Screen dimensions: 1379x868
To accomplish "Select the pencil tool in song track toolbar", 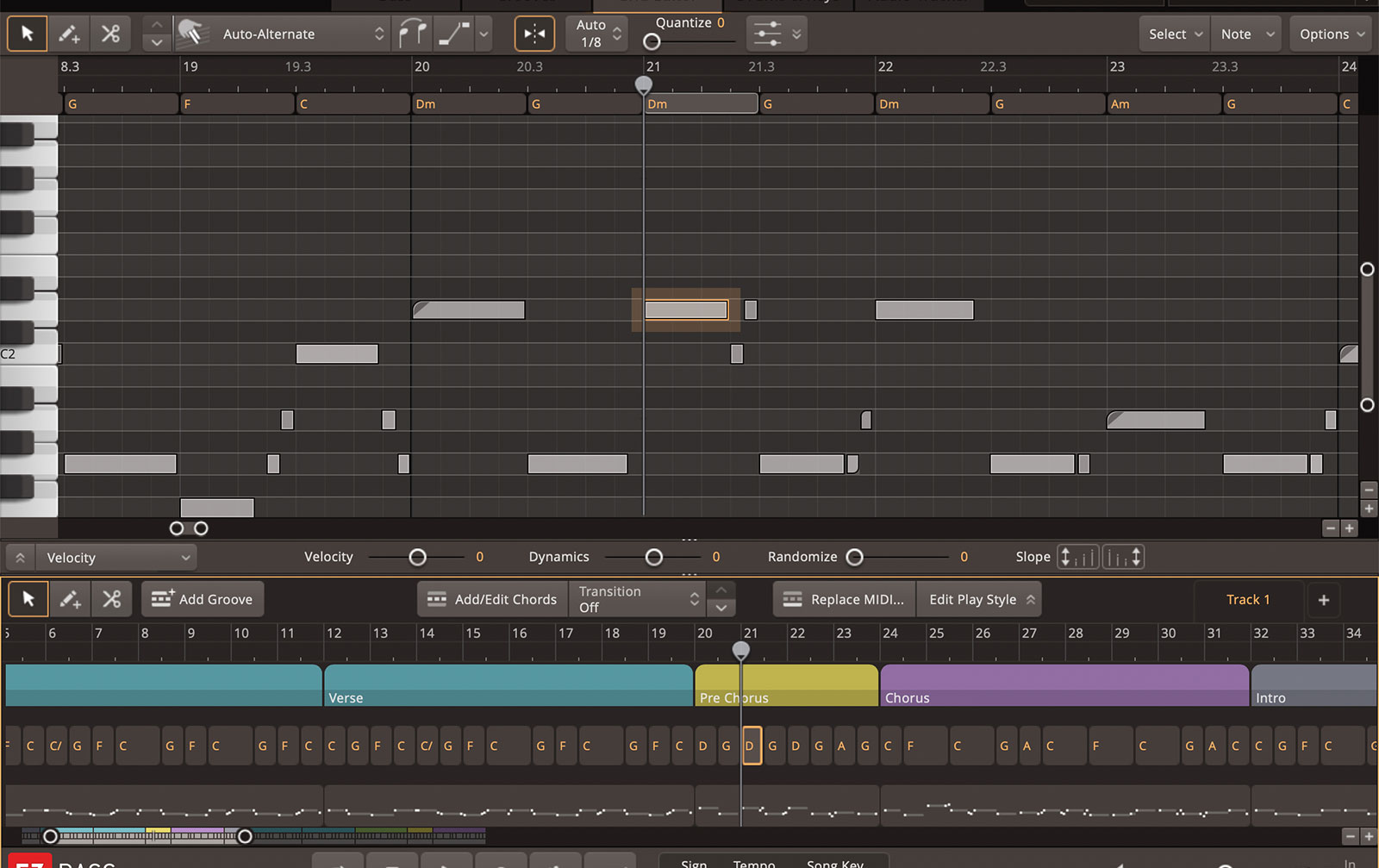I will click(71, 599).
